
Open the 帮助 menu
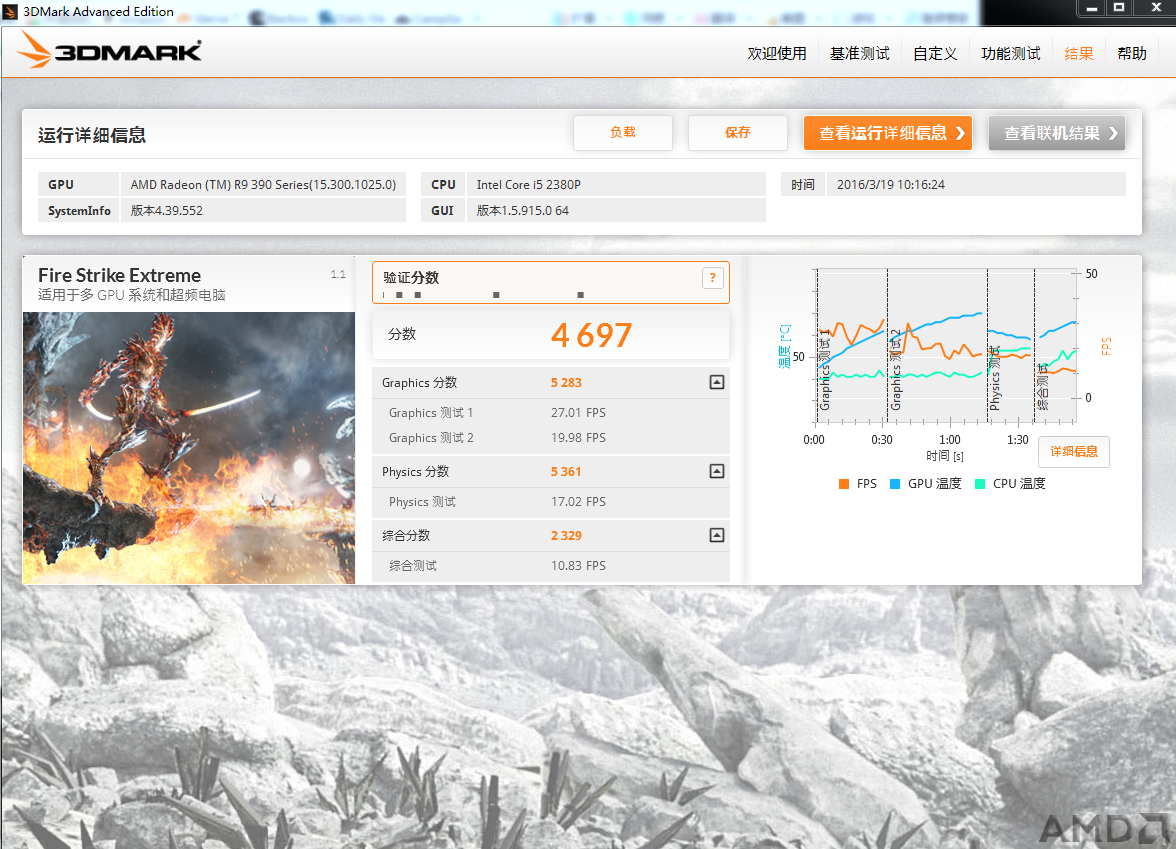[x=1132, y=53]
